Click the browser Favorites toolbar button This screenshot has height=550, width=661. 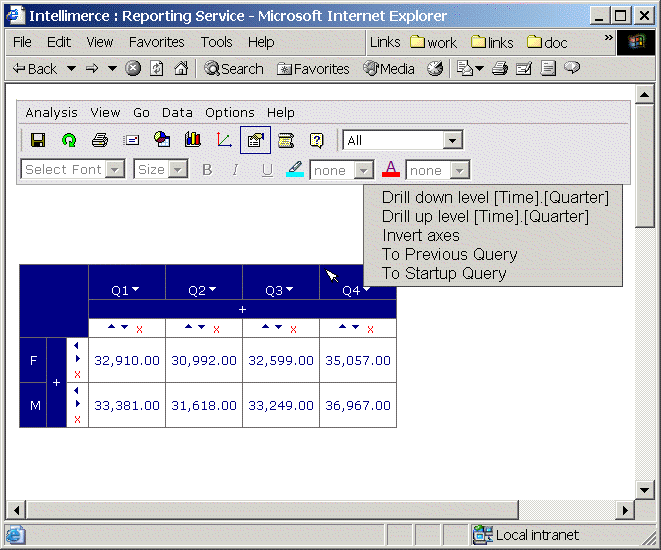[313, 68]
